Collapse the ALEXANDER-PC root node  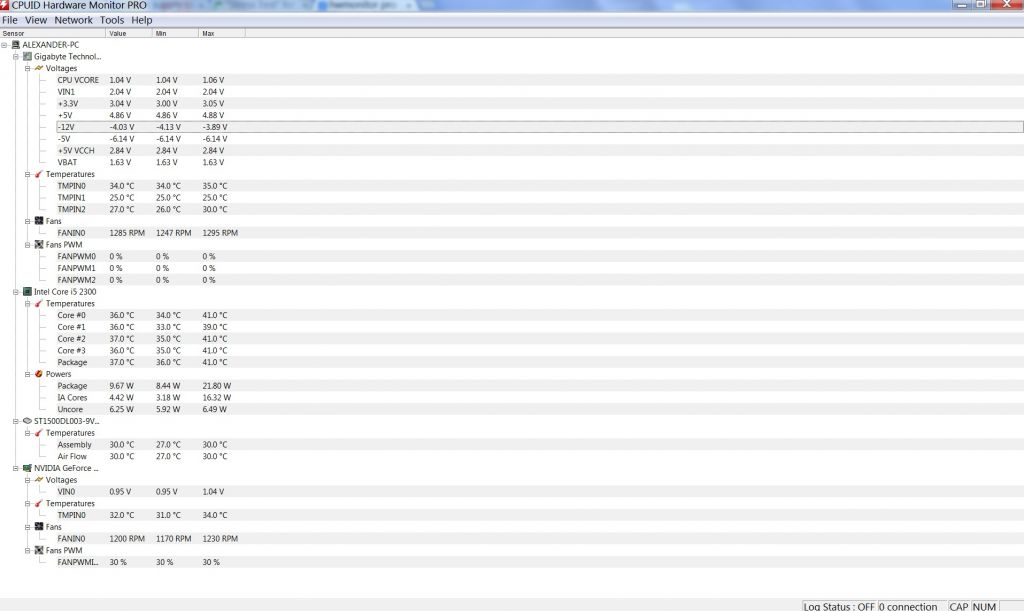(x=4, y=45)
